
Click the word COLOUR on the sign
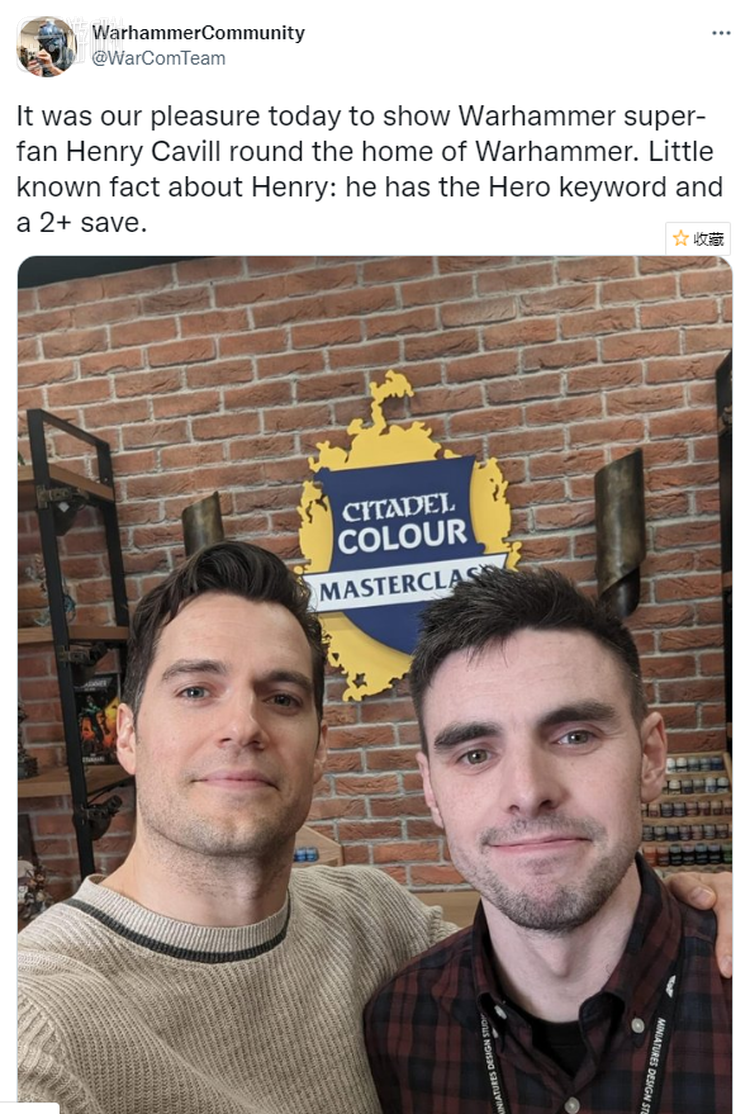pos(402,536)
